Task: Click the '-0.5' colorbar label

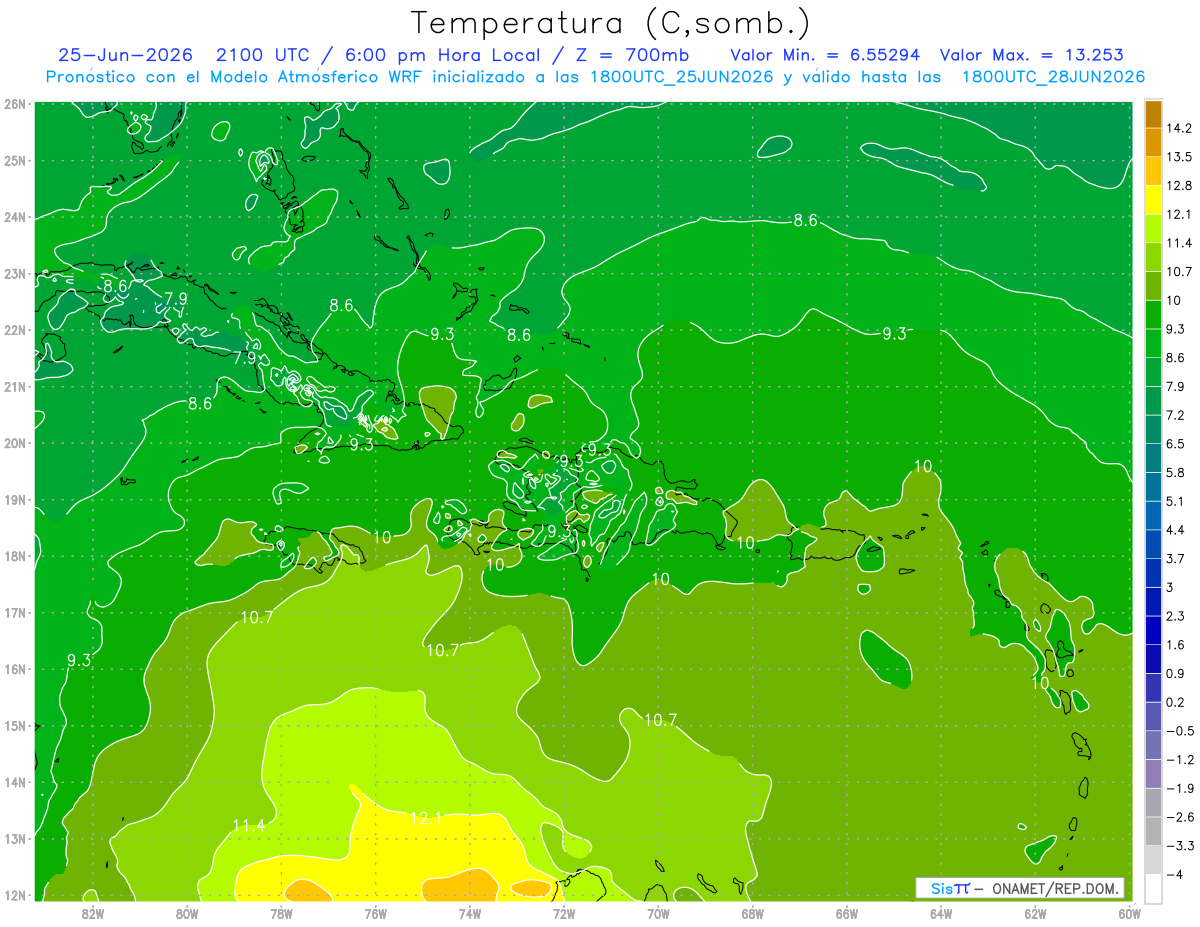Action: pyautogui.click(x=1180, y=731)
